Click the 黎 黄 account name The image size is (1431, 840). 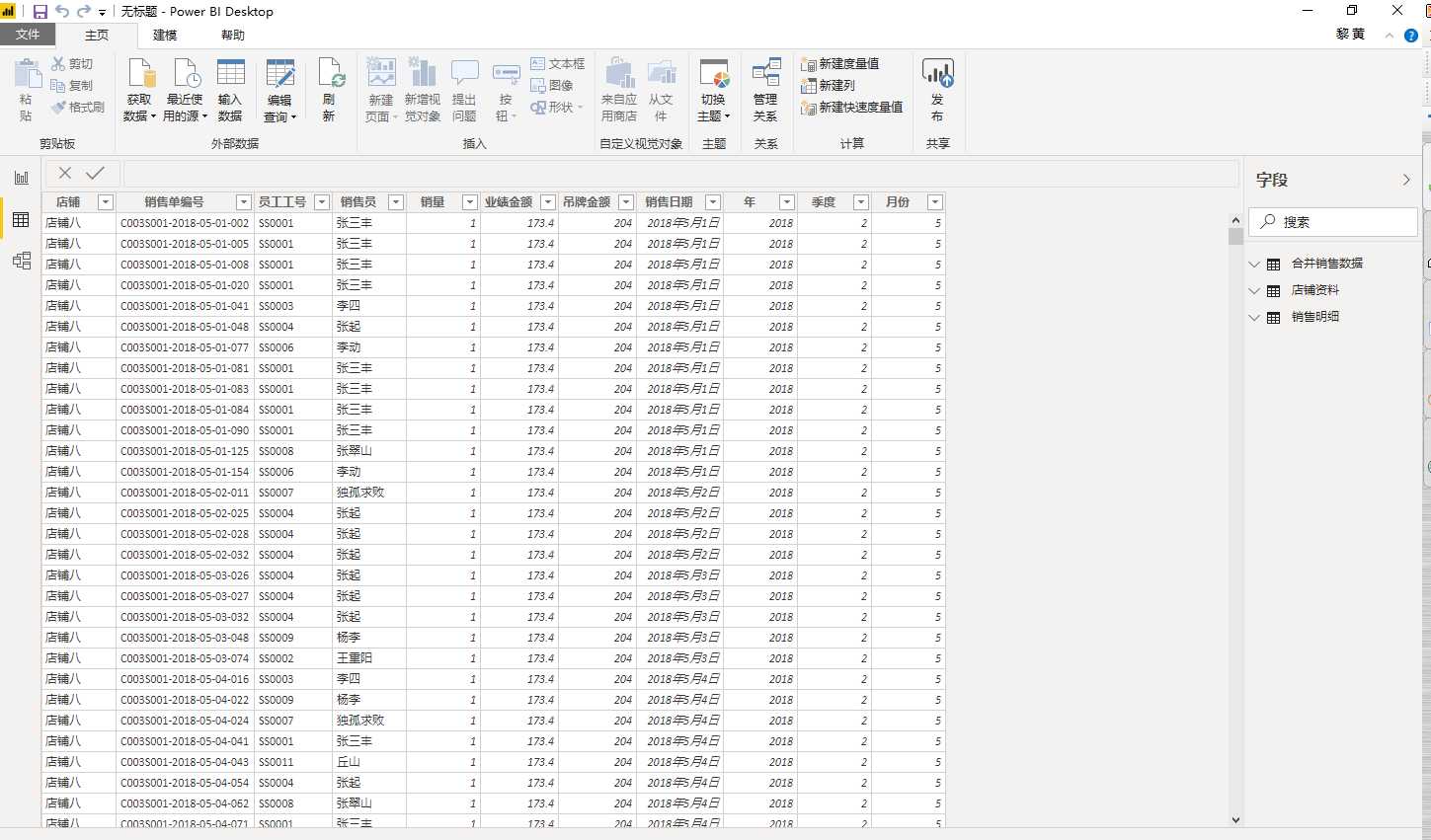(1350, 35)
